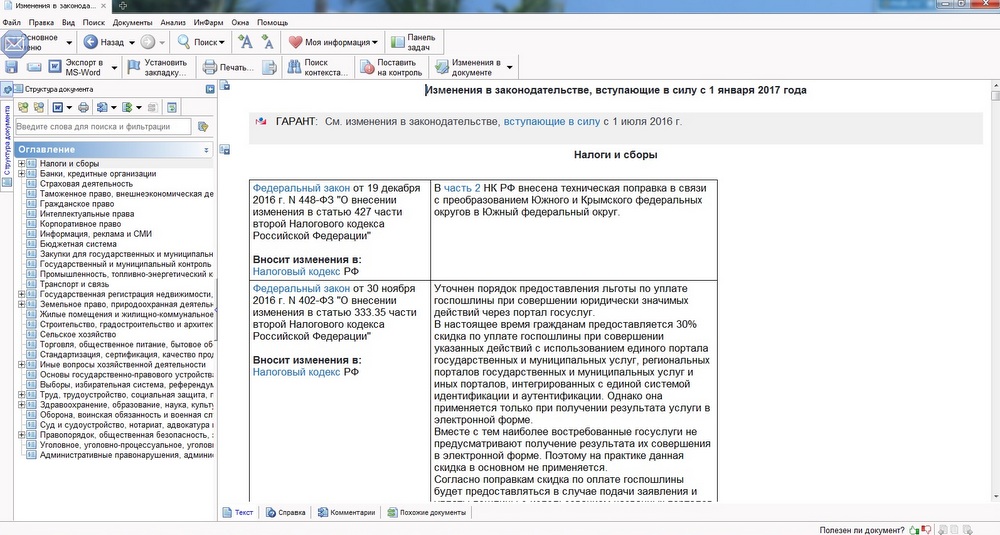
Task: Expand Иные вопросы хозяйственной деятельности node
Action: pos(21,365)
